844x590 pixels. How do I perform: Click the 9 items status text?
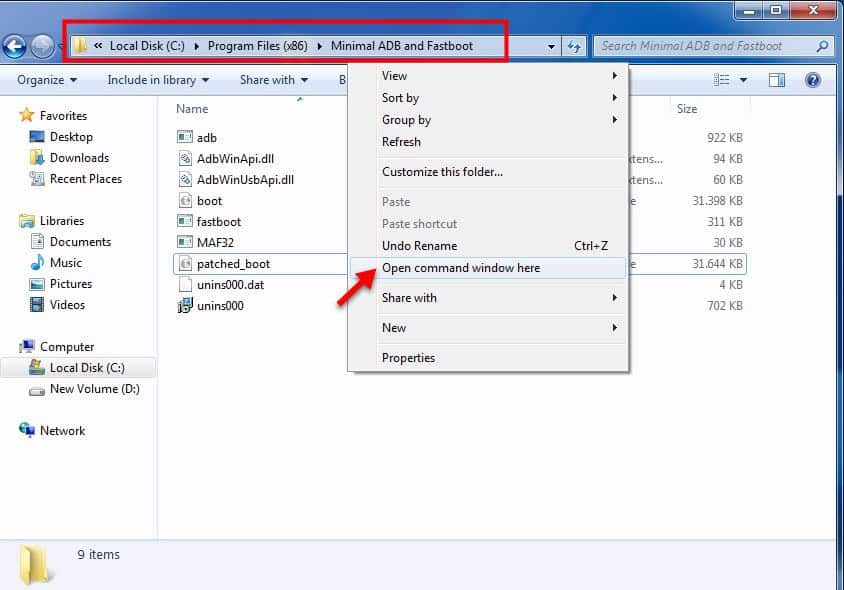(99, 554)
